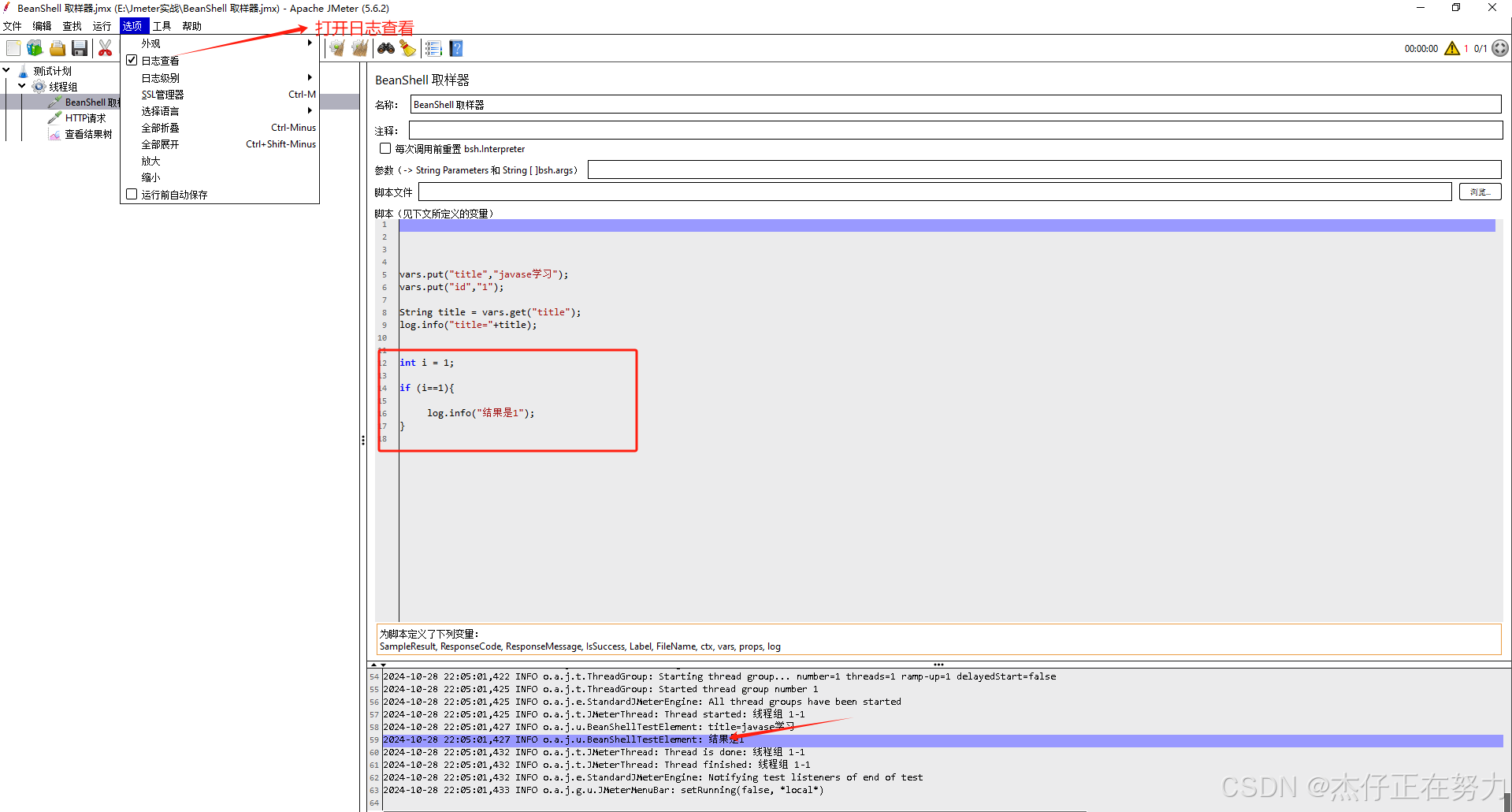The image size is (1512, 812).
Task: Click the Clear broom icon with gear
Action: (x=337, y=49)
